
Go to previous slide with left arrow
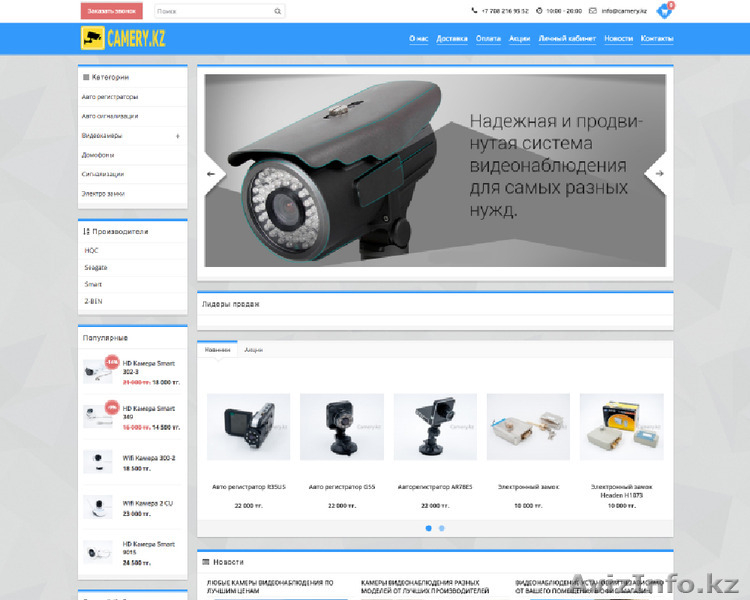point(211,174)
